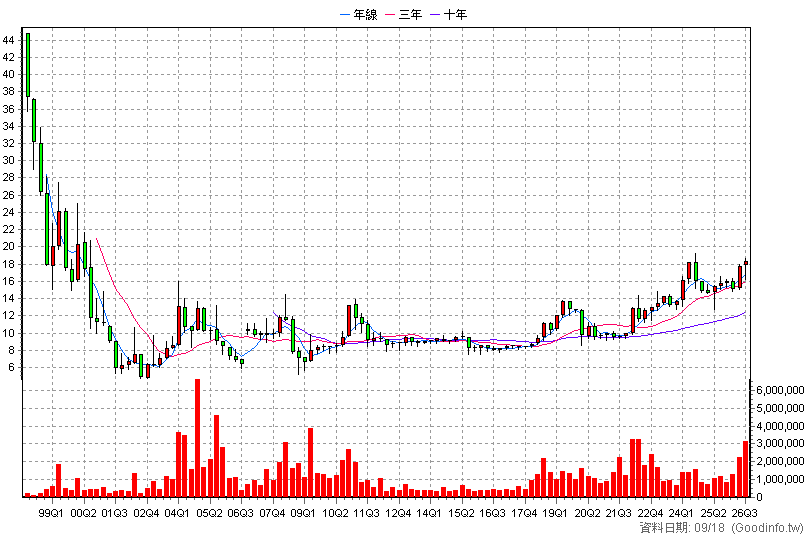This screenshot has width=808, height=540.
Task: Click the 10Q2 quarter label
Action: (336, 513)
